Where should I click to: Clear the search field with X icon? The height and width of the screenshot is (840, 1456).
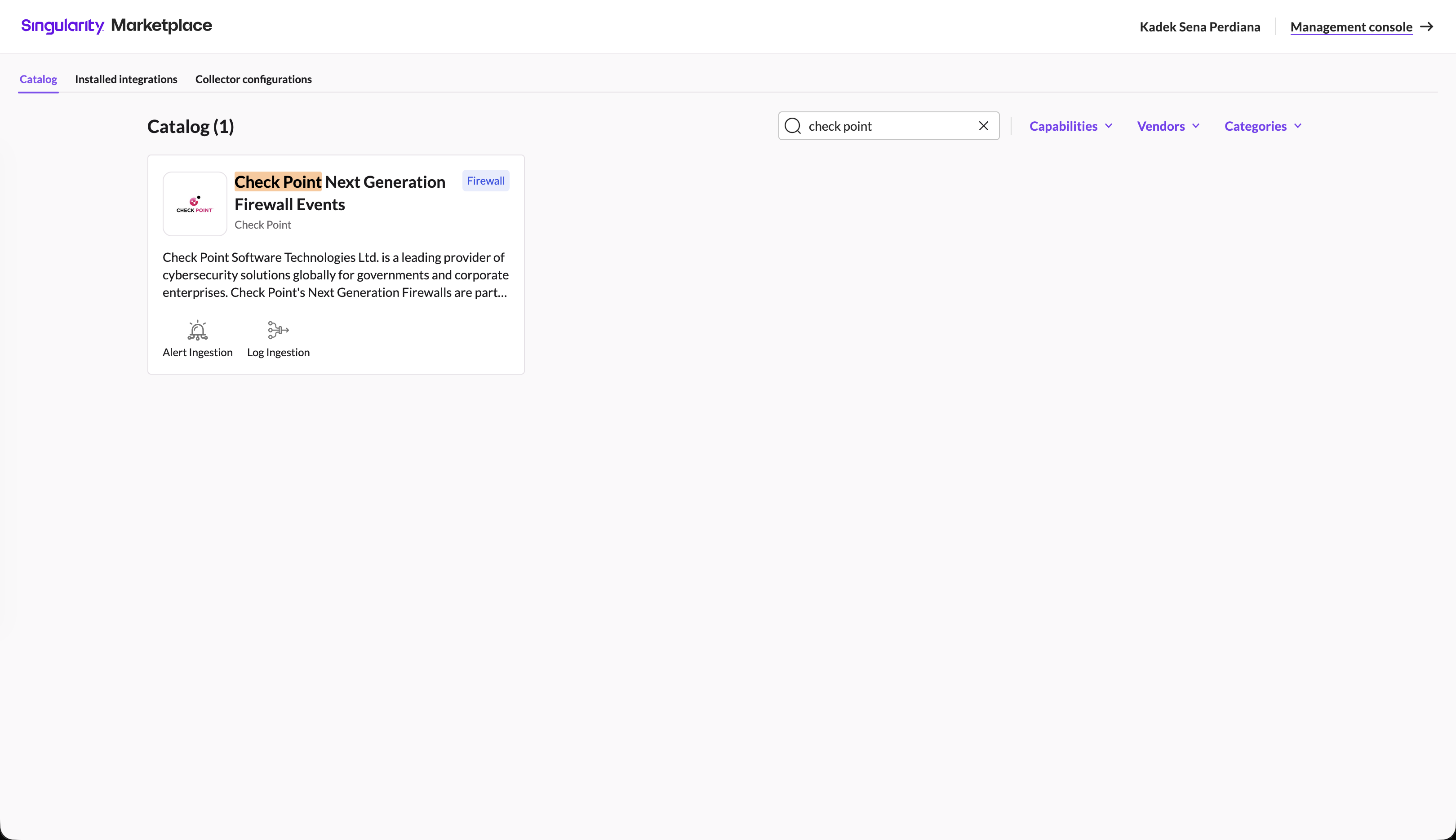pyautogui.click(x=983, y=126)
